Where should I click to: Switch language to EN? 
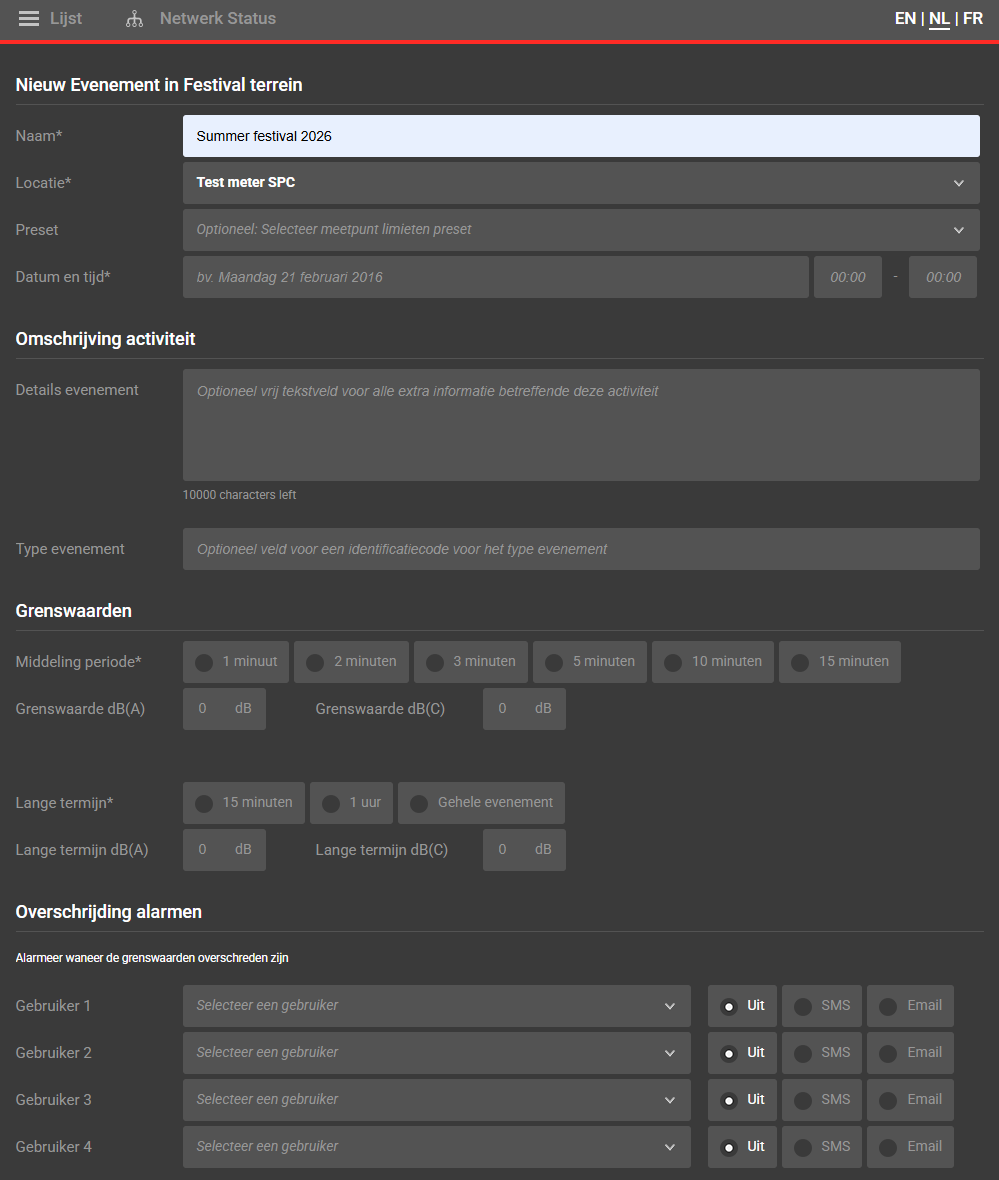pyautogui.click(x=905, y=19)
